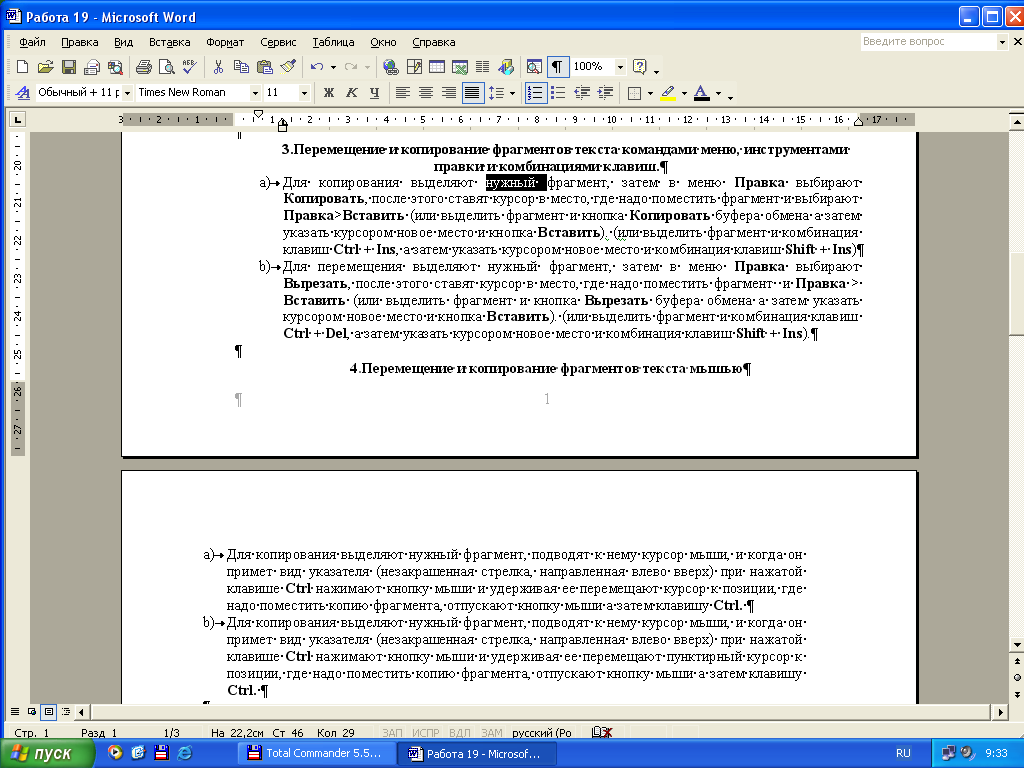Apply bulleted list formatting
1024x768 pixels.
558,93
